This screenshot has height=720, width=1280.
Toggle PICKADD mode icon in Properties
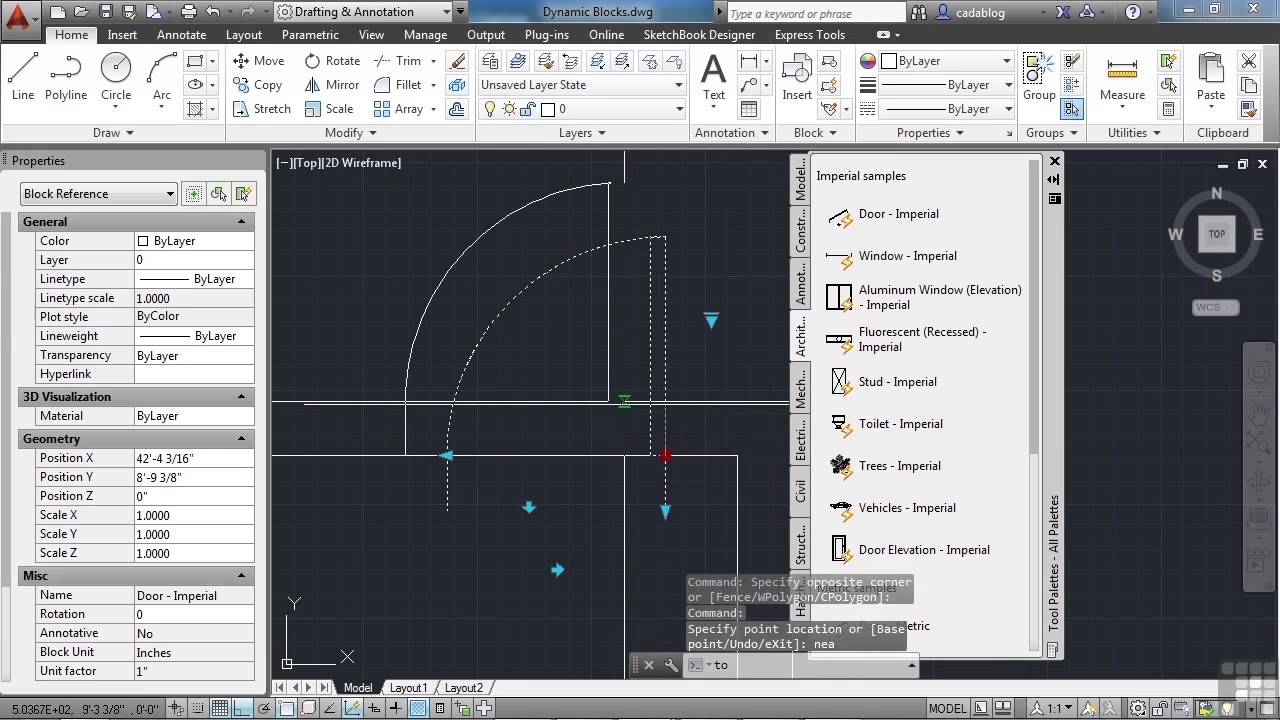(194, 194)
